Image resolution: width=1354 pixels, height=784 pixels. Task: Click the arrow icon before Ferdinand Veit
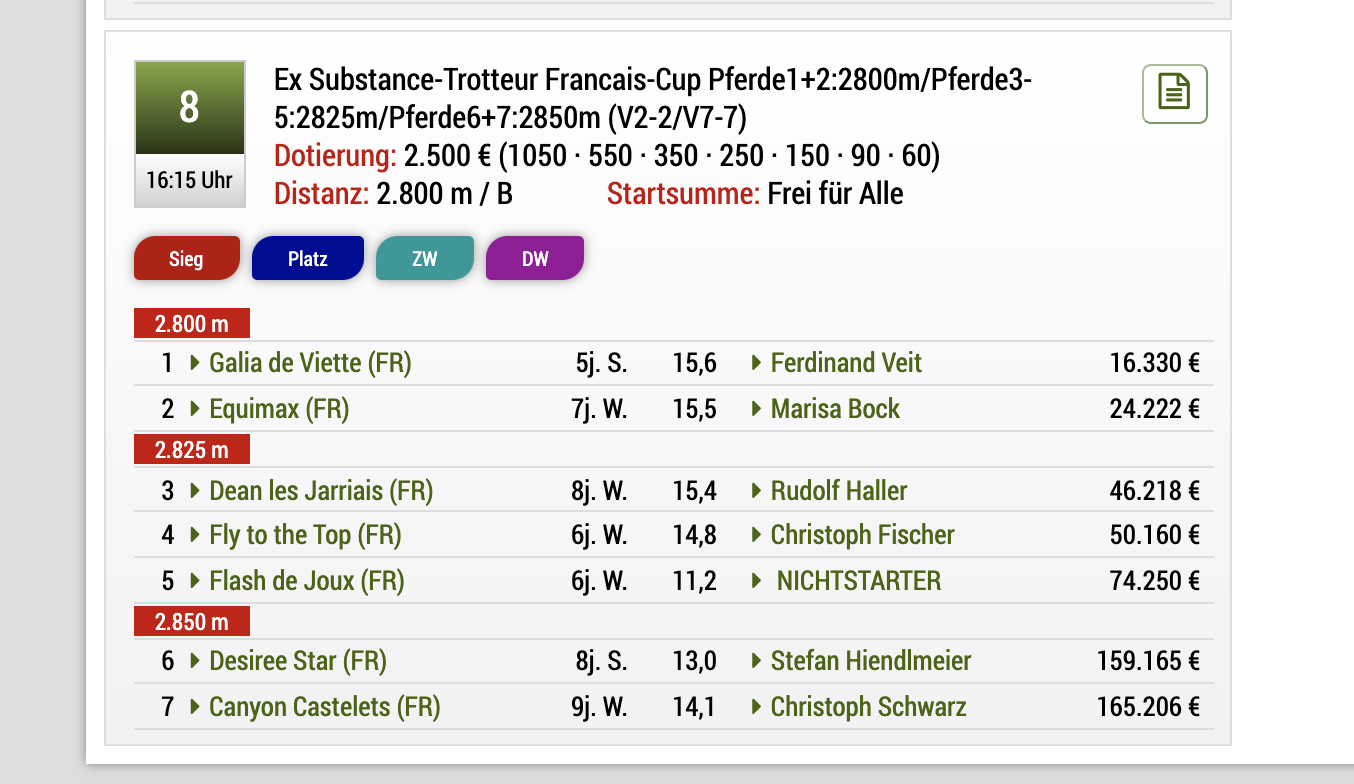pyautogui.click(x=757, y=363)
